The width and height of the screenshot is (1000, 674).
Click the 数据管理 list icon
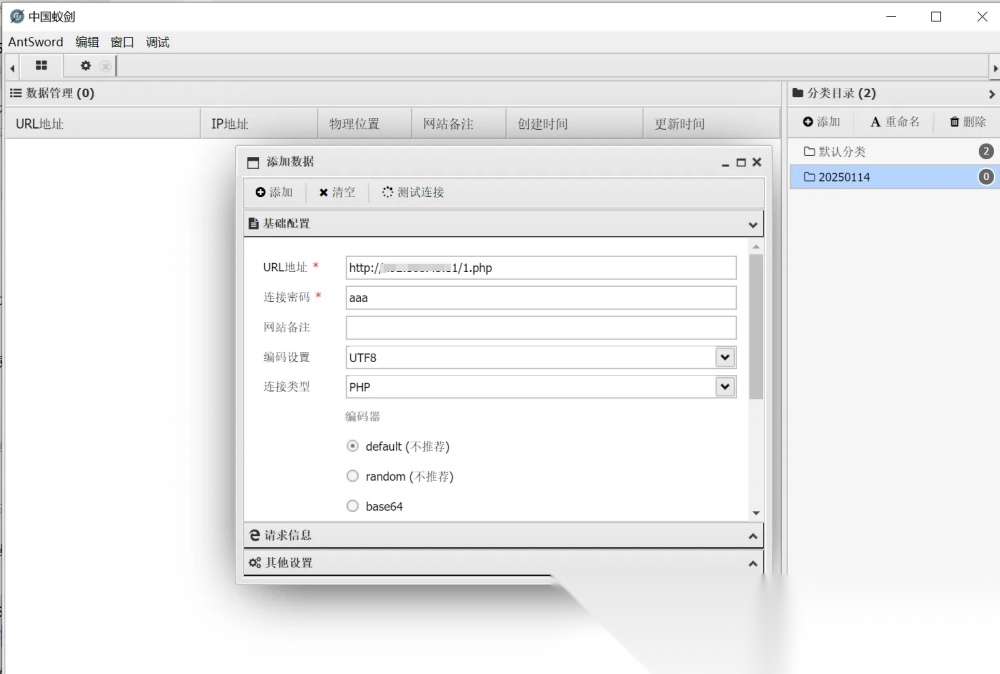point(16,93)
